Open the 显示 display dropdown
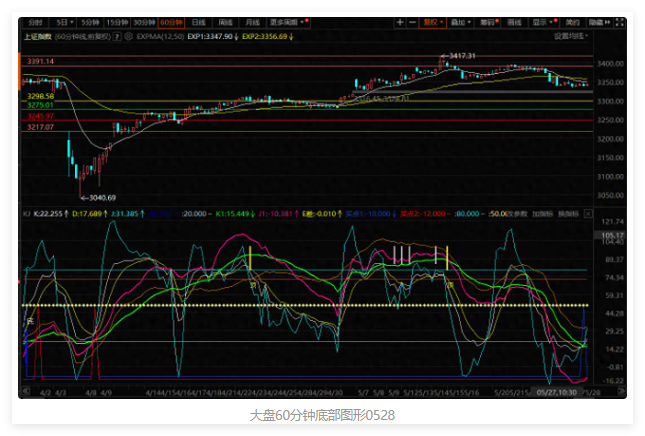 [543, 22]
